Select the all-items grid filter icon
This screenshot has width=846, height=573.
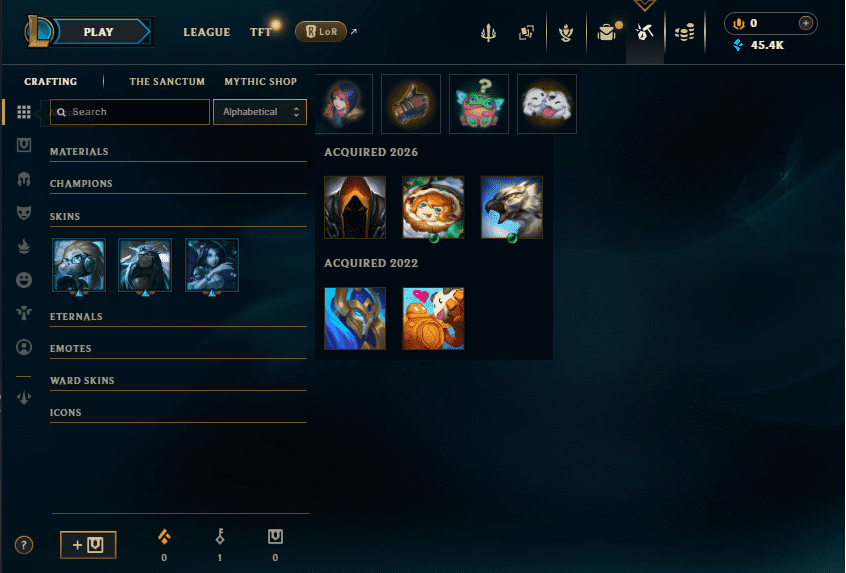click(24, 112)
